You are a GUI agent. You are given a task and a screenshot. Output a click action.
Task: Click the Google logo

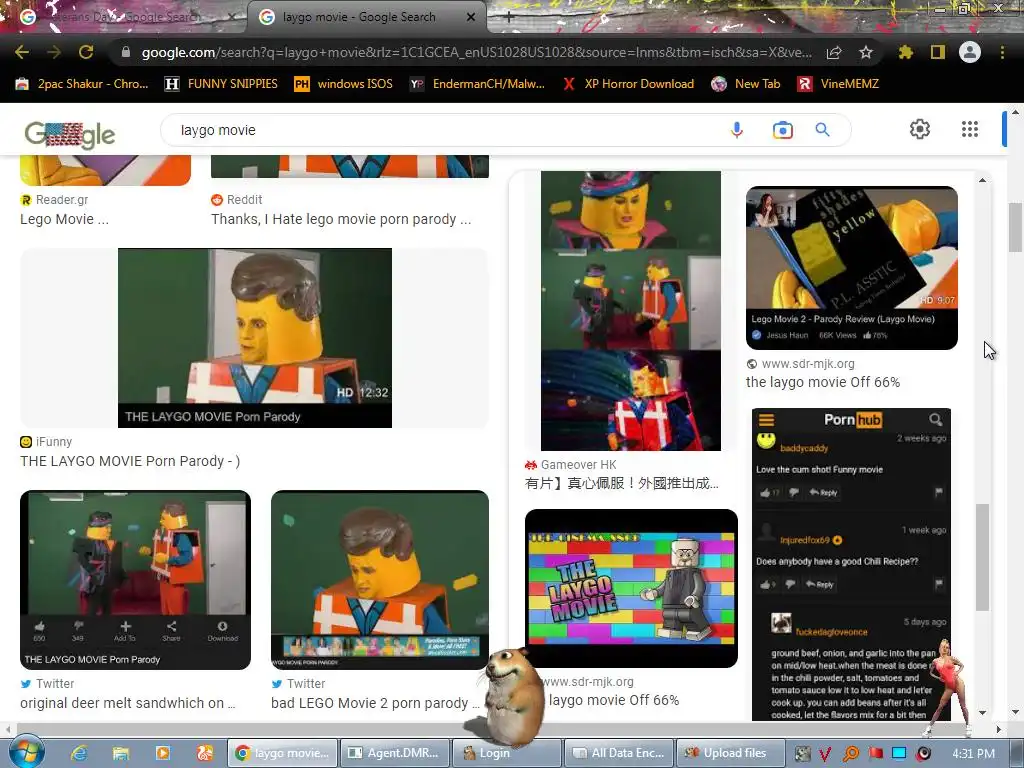point(70,135)
